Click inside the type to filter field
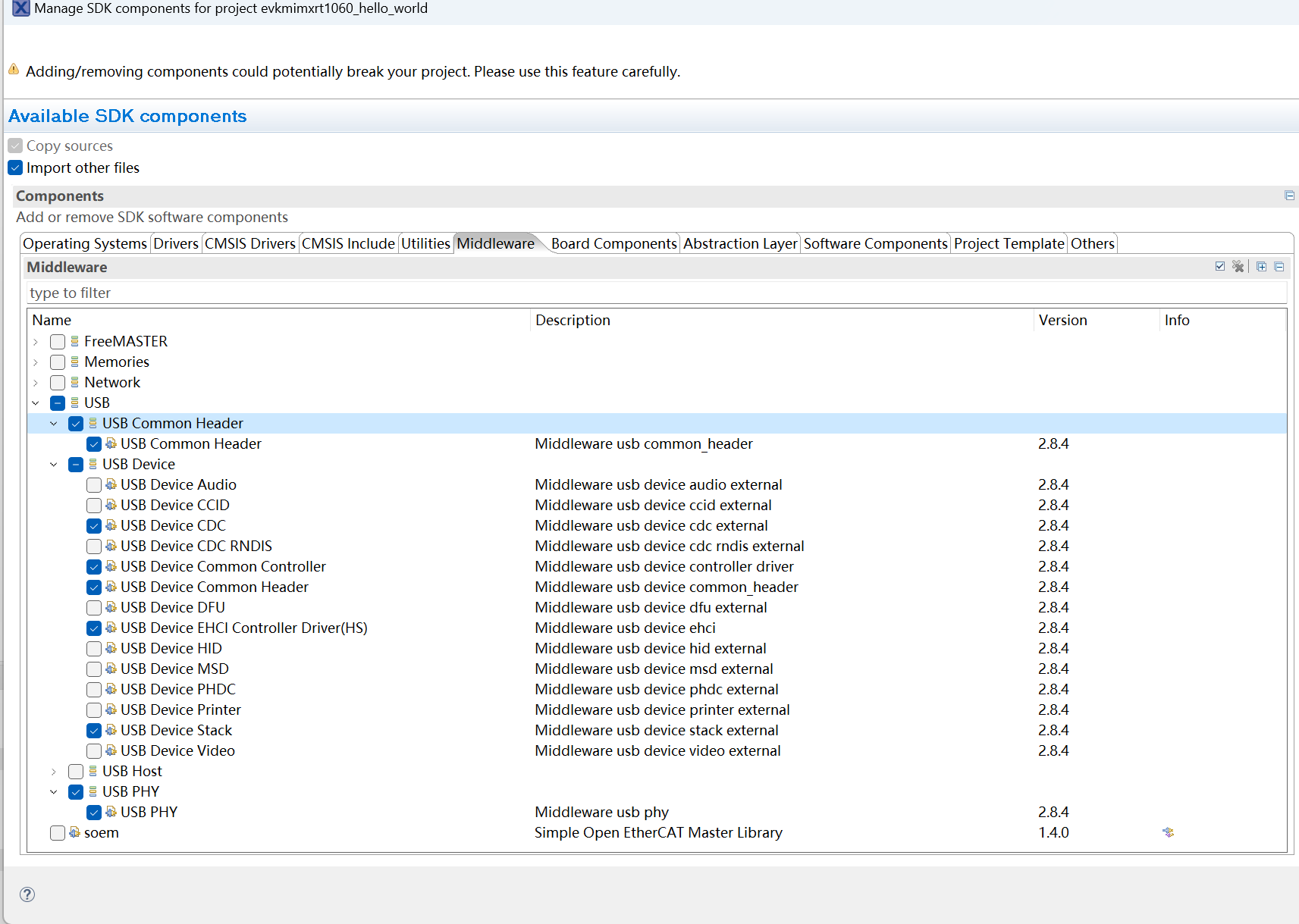This screenshot has height=924, width=1299. point(303,293)
